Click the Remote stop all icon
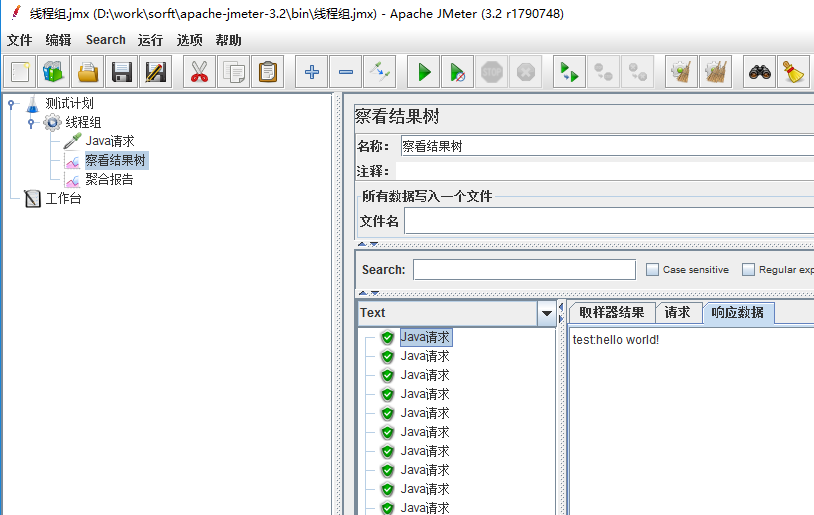Image resolution: width=814 pixels, height=515 pixels. [x=603, y=72]
